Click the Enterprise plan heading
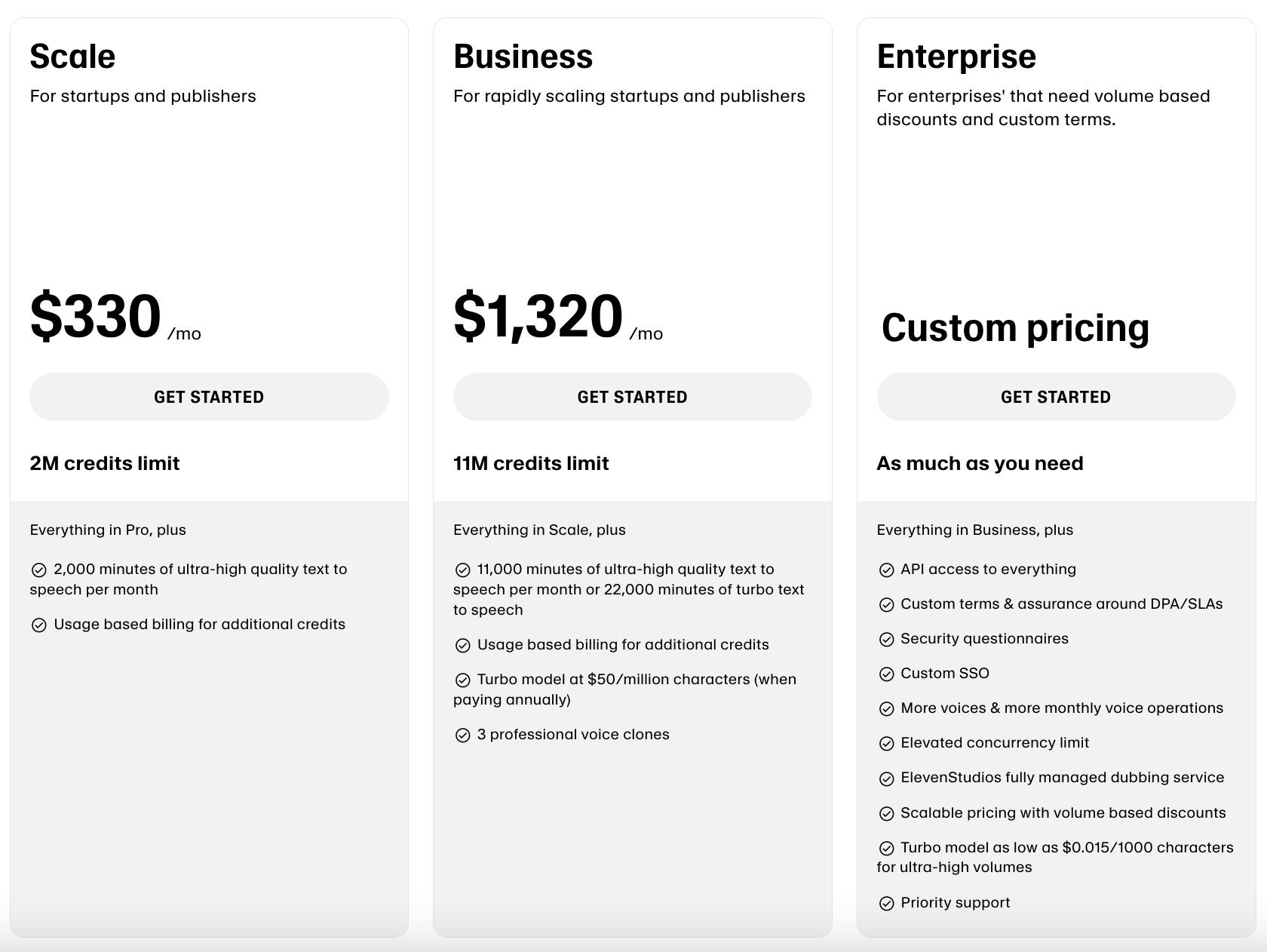Image resolution: width=1267 pixels, height=952 pixels. 956,57
